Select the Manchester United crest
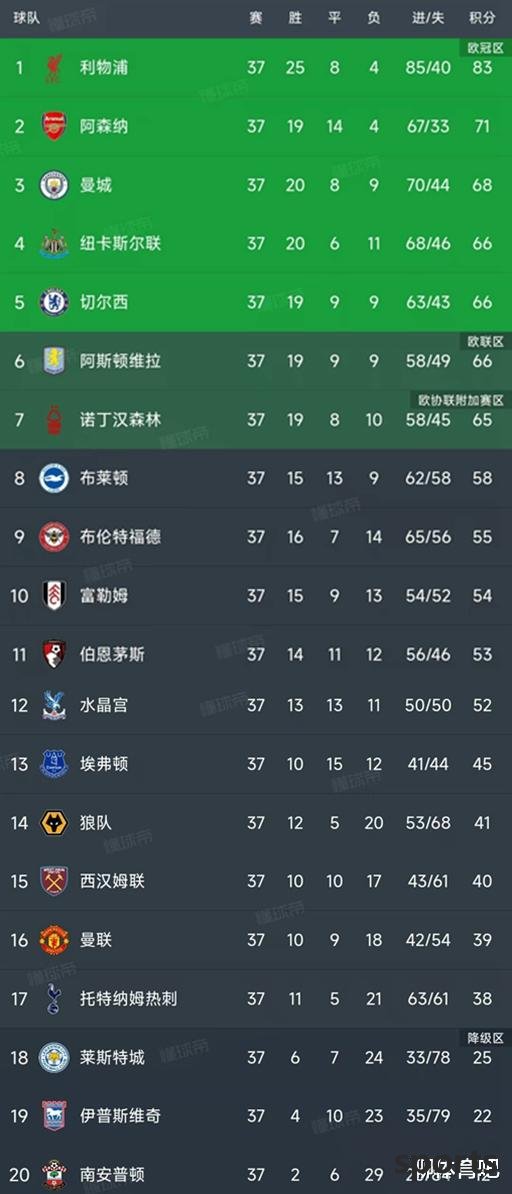The width and height of the screenshot is (512, 1194). tap(54, 940)
